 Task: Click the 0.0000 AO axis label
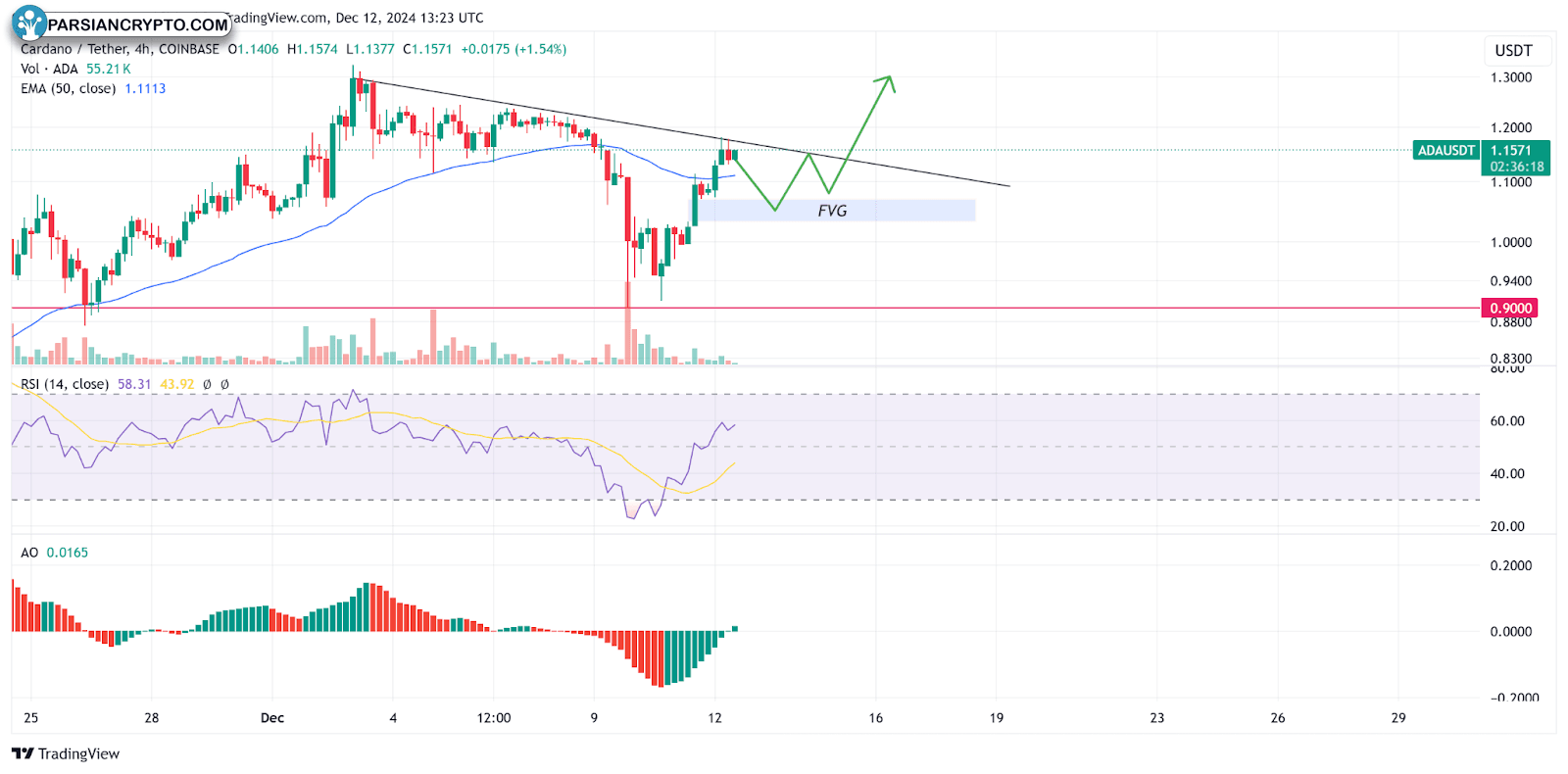(x=1511, y=632)
